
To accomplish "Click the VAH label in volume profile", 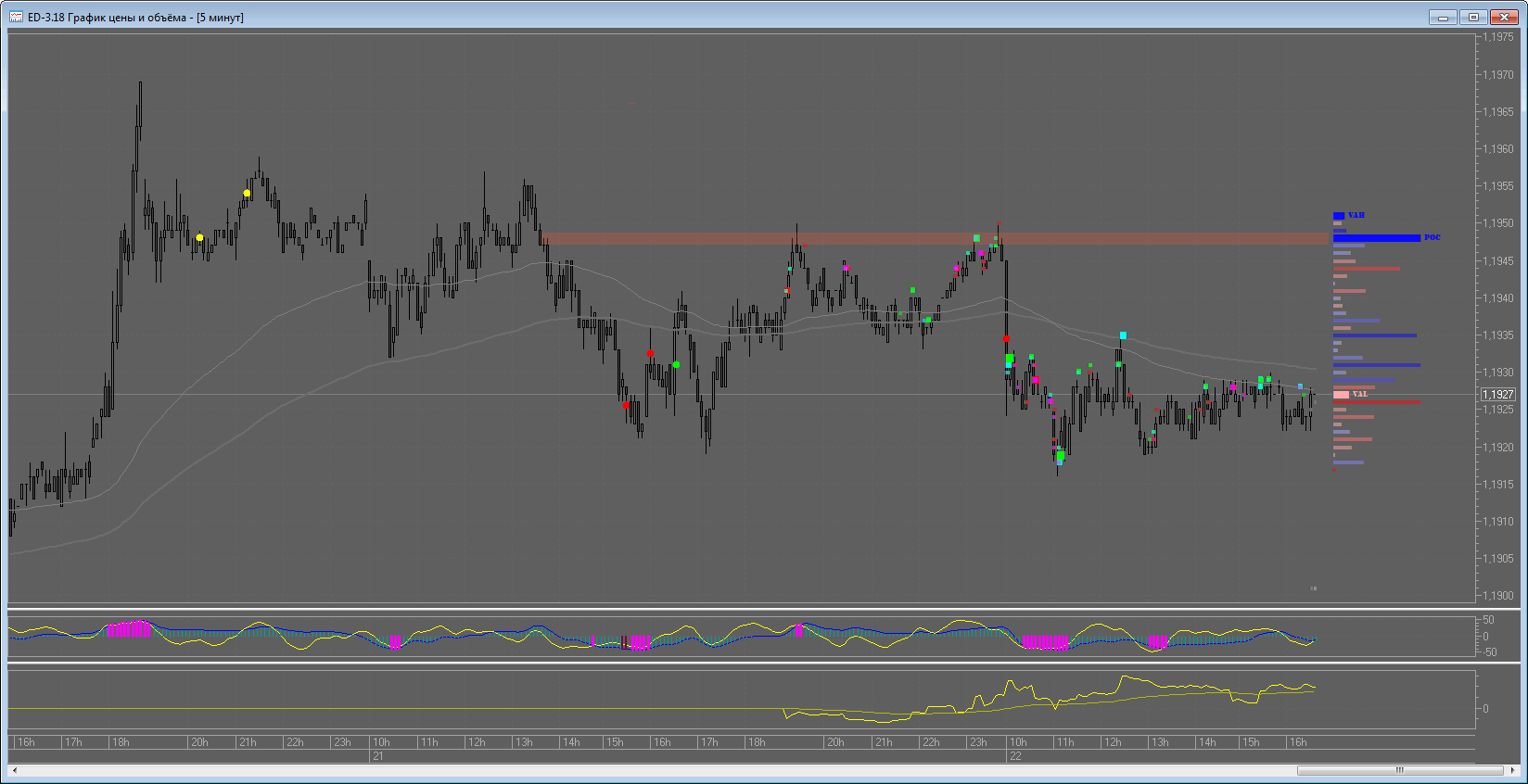I will [1356, 215].
